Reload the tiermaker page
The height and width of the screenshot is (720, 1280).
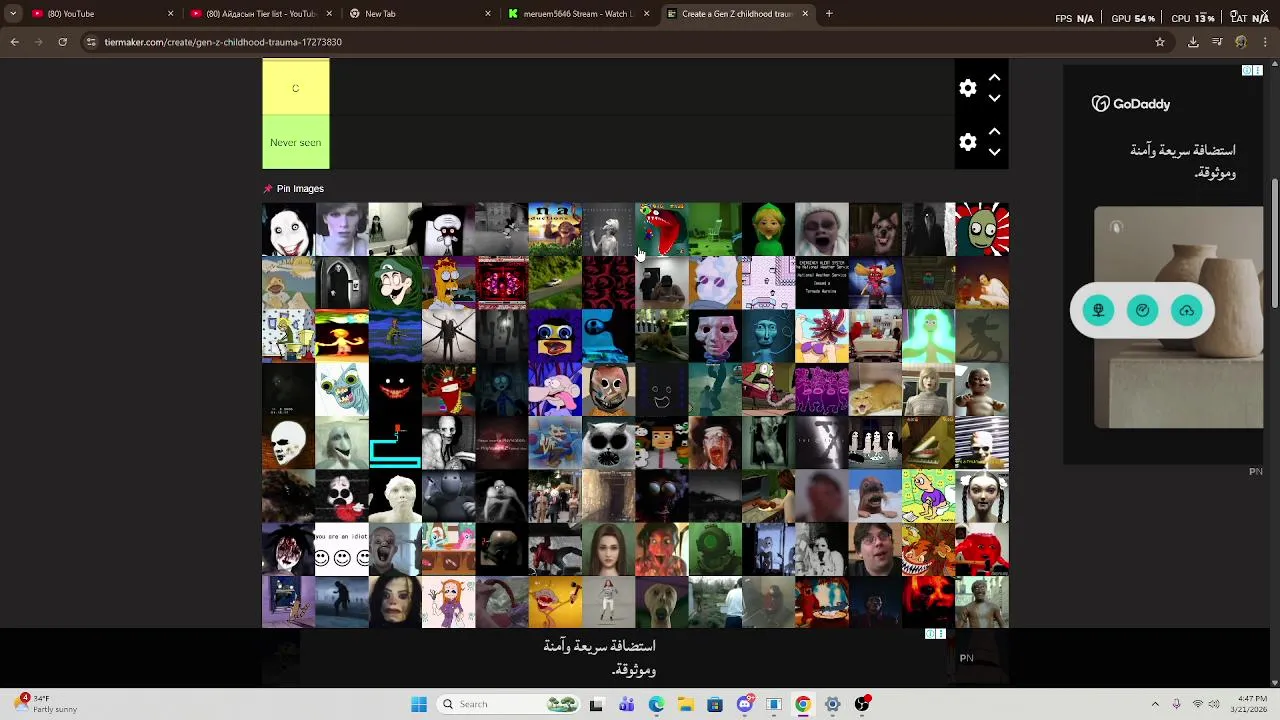62,42
